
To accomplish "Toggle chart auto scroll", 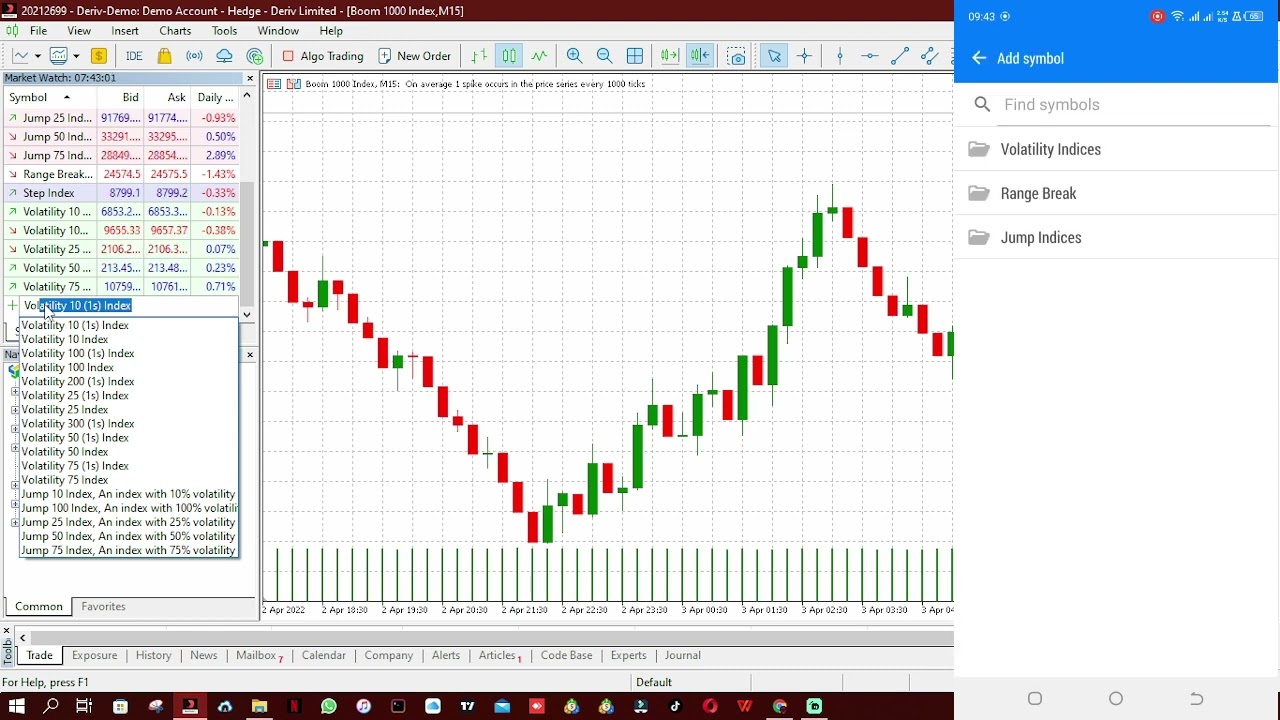I will 669,56.
